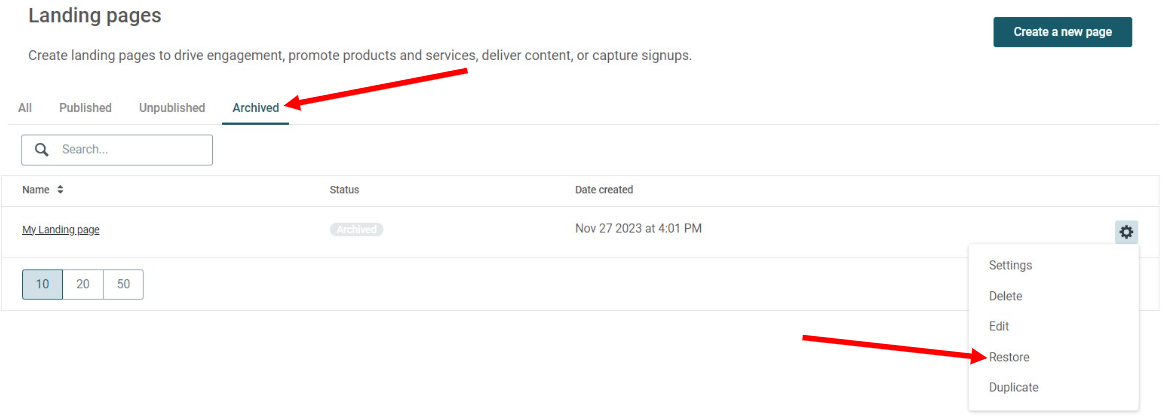Set page size to 20
This screenshot has height=418, width=1166.
coord(83,284)
